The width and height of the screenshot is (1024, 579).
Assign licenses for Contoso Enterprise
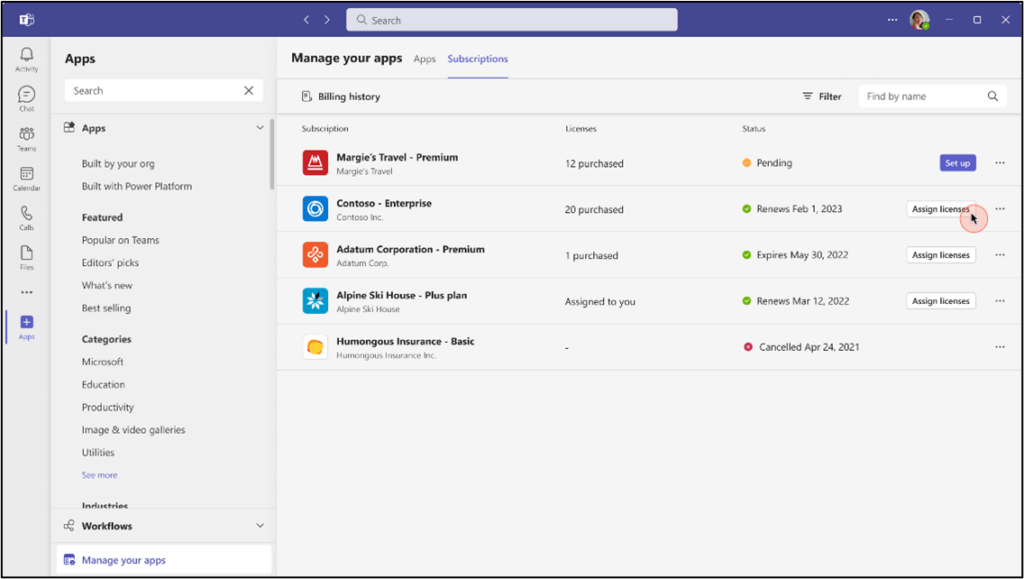[x=940, y=208]
